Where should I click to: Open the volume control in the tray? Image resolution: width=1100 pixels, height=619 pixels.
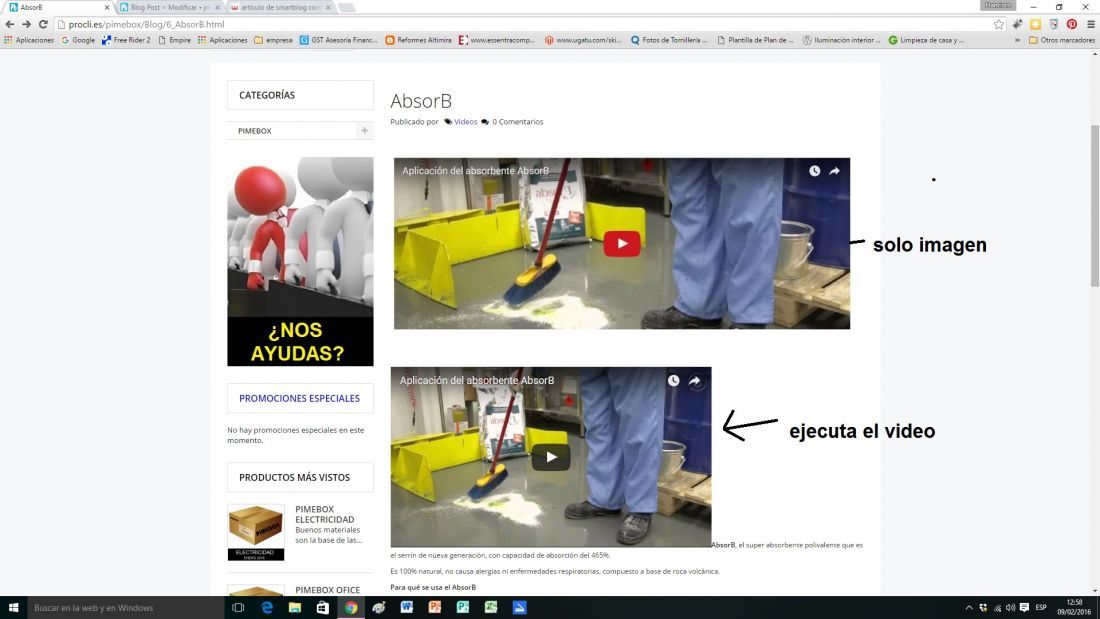pyautogui.click(x=1010, y=608)
